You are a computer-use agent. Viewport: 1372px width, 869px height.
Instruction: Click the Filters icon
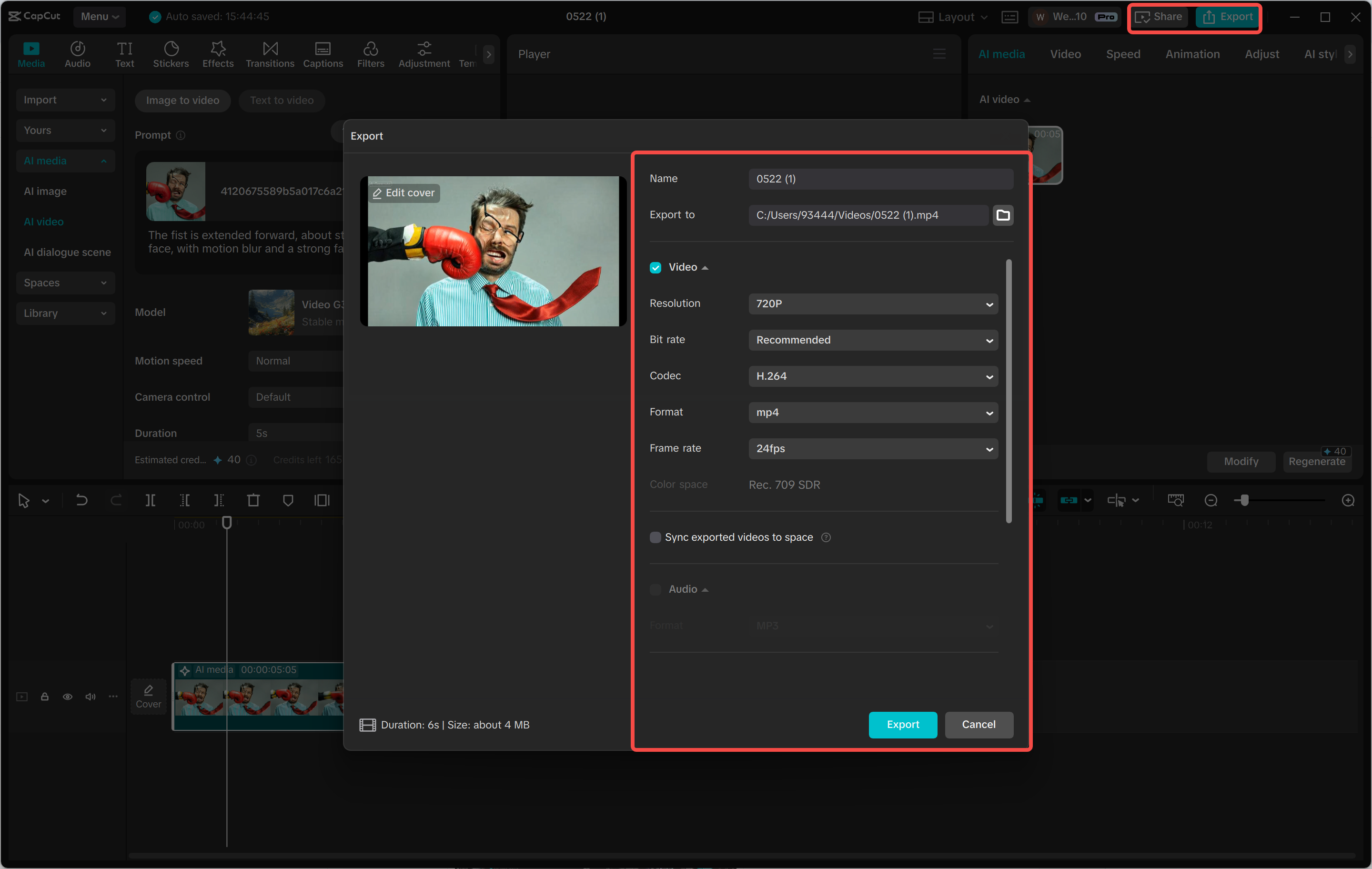[x=371, y=53]
